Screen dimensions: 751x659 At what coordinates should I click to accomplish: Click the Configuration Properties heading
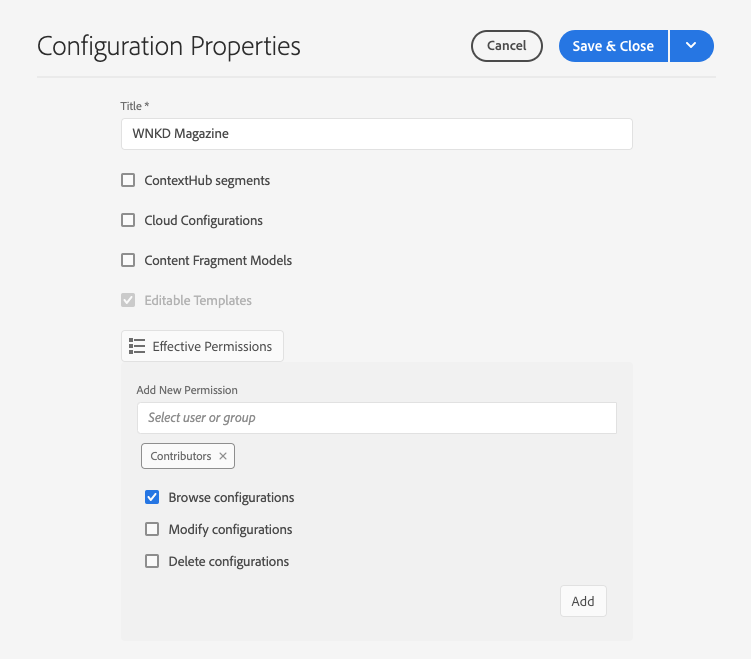169,46
